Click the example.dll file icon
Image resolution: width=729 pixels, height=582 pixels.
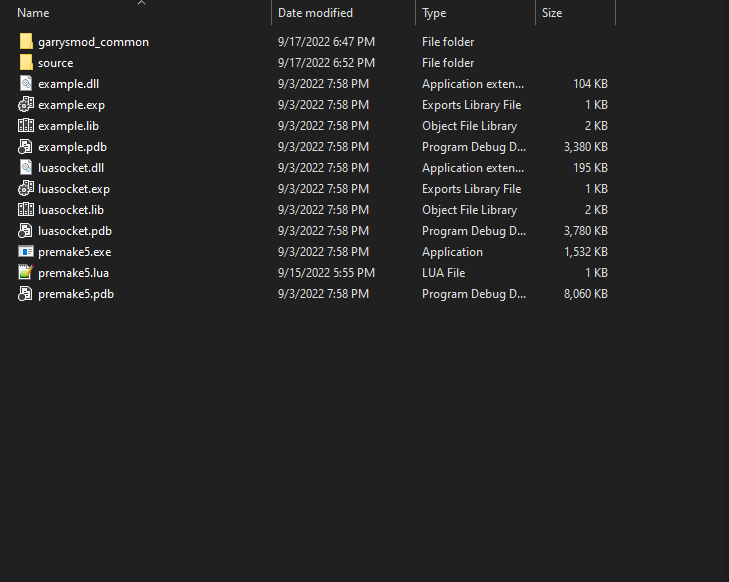pos(26,84)
